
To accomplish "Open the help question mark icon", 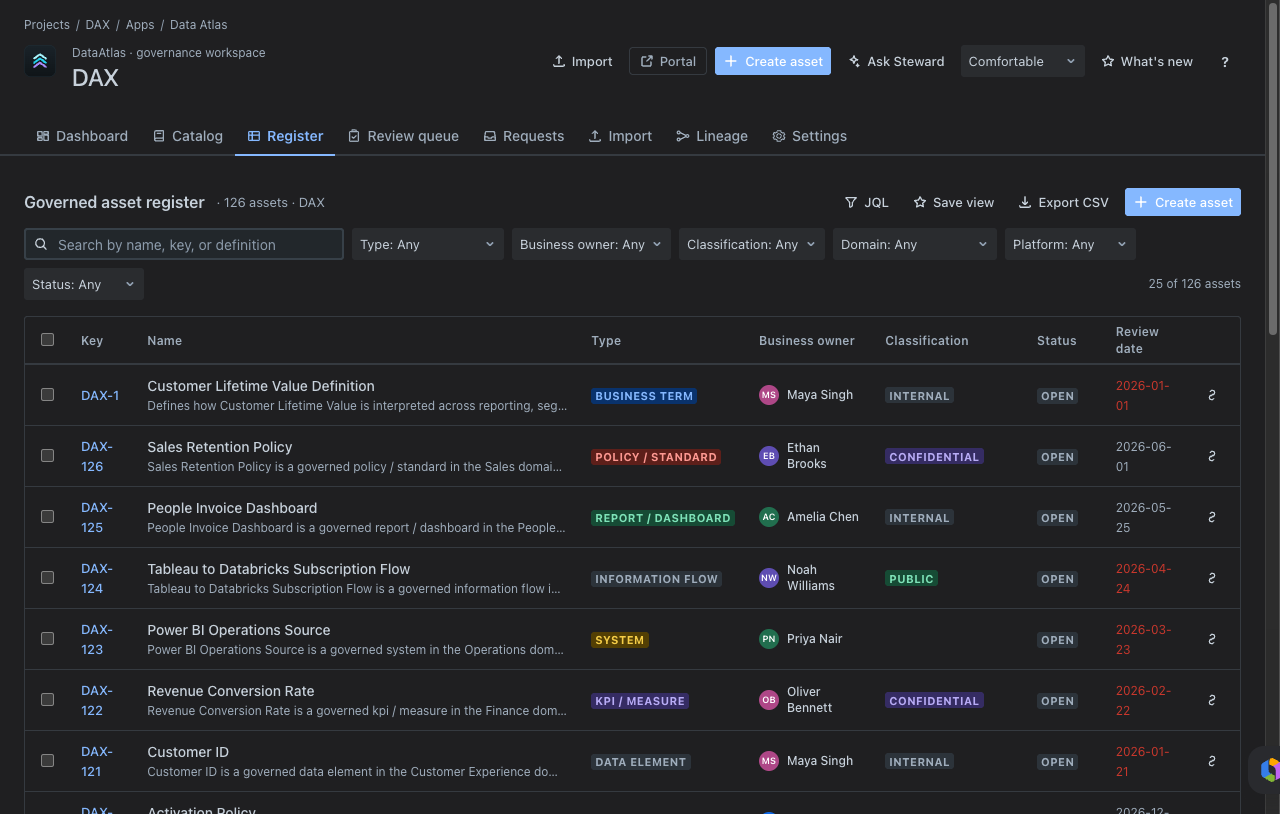I will pyautogui.click(x=1225, y=61).
